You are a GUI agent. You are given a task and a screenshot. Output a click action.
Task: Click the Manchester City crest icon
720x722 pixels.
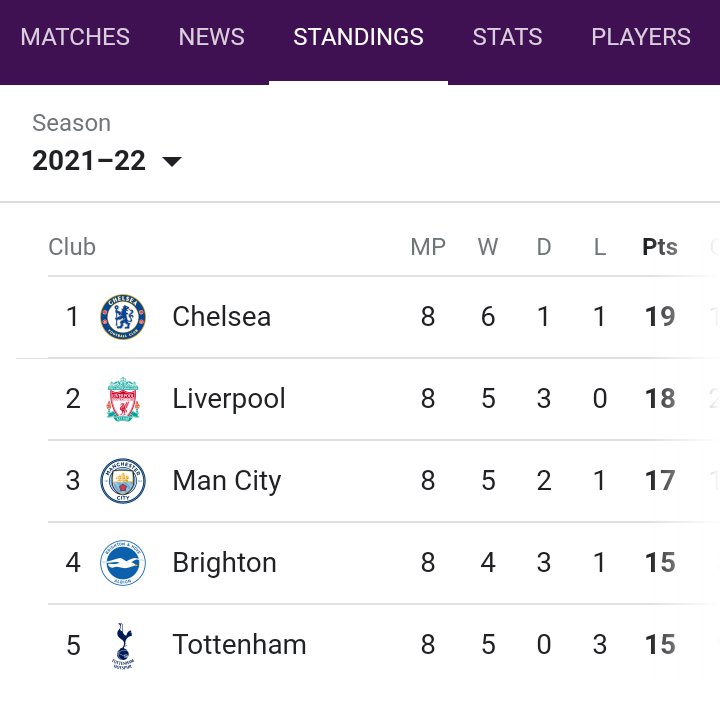[123, 481]
